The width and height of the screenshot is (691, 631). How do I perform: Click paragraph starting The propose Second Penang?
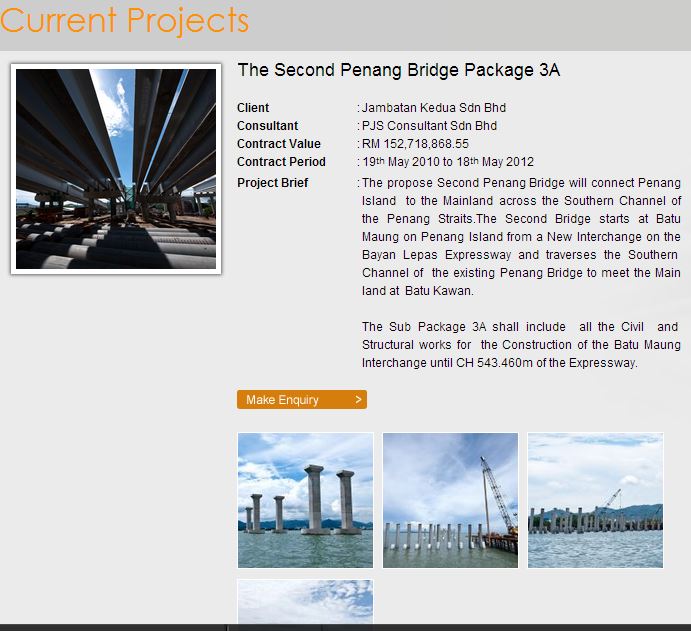click(x=521, y=237)
